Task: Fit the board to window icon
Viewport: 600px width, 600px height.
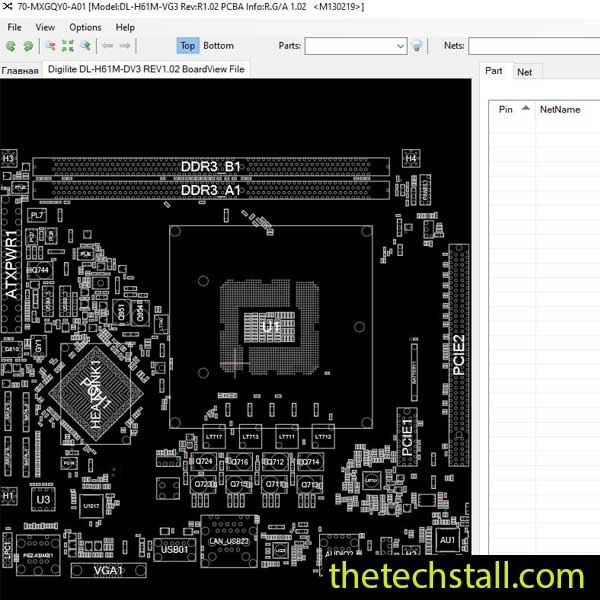Action: [x=68, y=46]
